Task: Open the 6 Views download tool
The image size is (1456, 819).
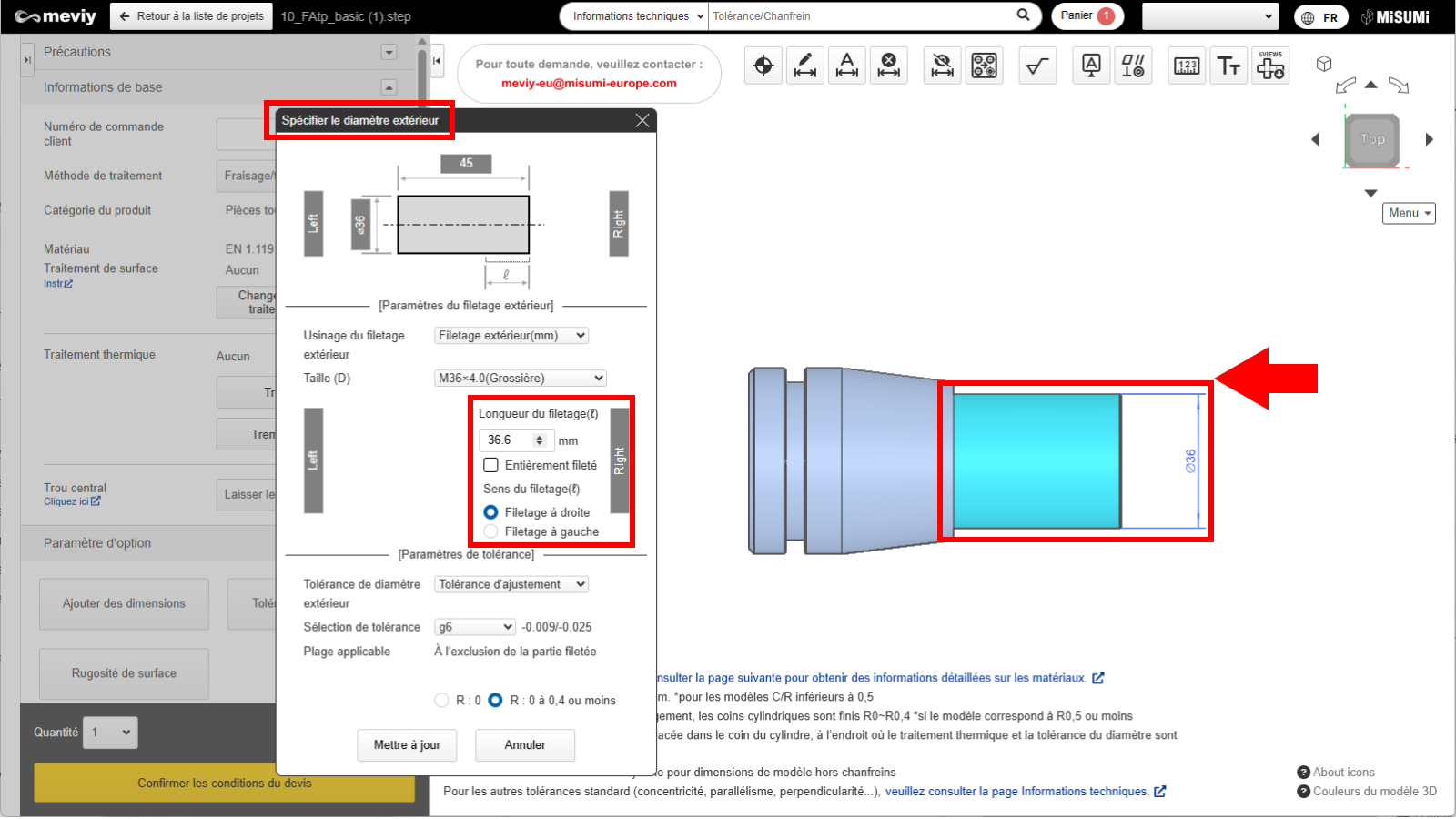Action: point(1270,66)
